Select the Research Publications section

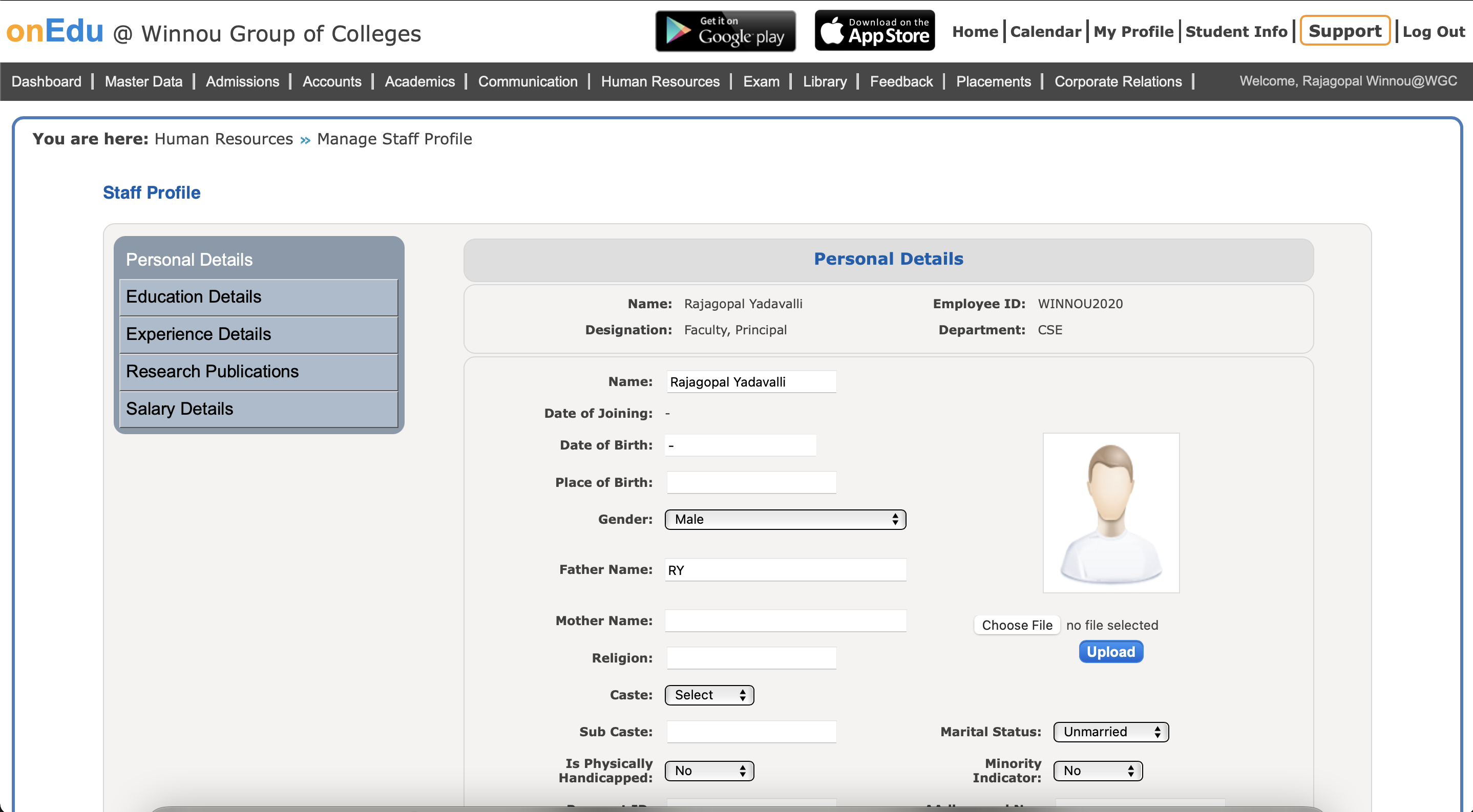click(x=259, y=371)
